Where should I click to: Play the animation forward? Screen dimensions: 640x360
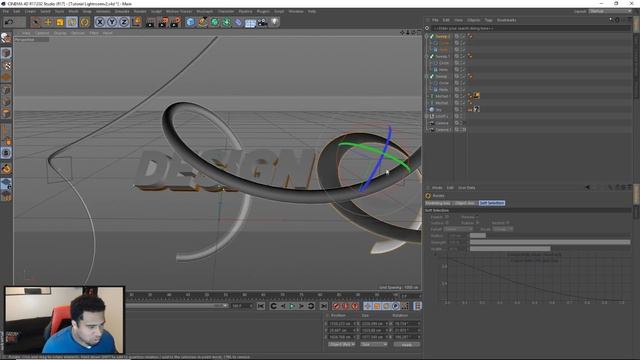pyautogui.click(x=292, y=306)
